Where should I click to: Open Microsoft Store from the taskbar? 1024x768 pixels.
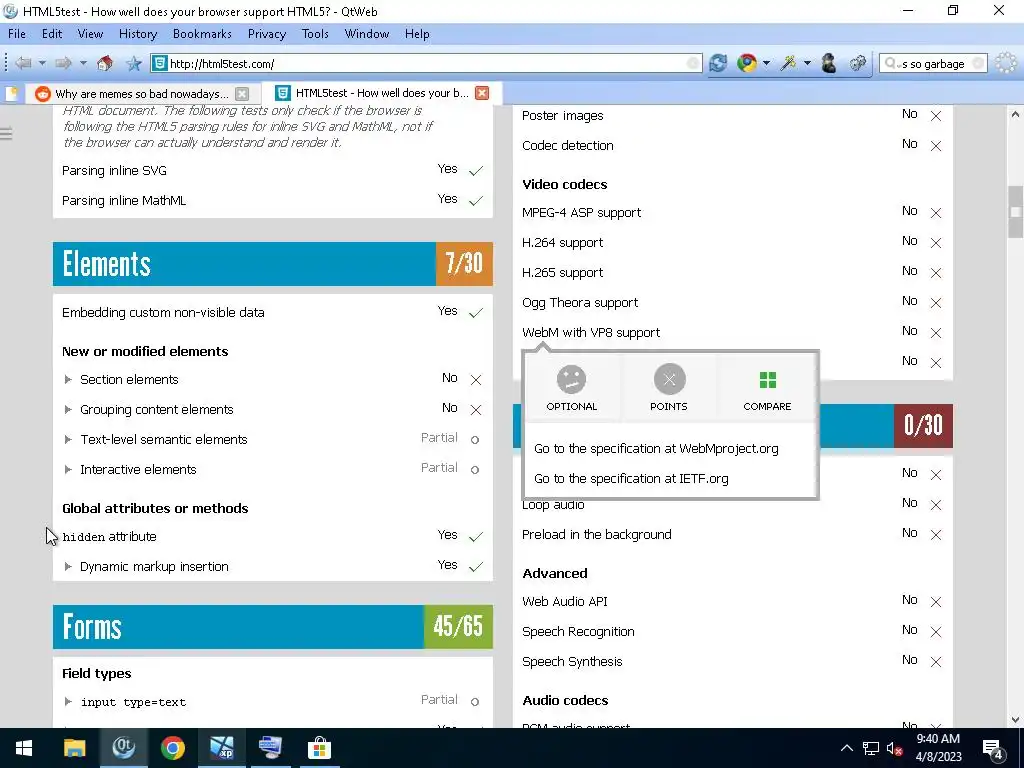coord(319,748)
